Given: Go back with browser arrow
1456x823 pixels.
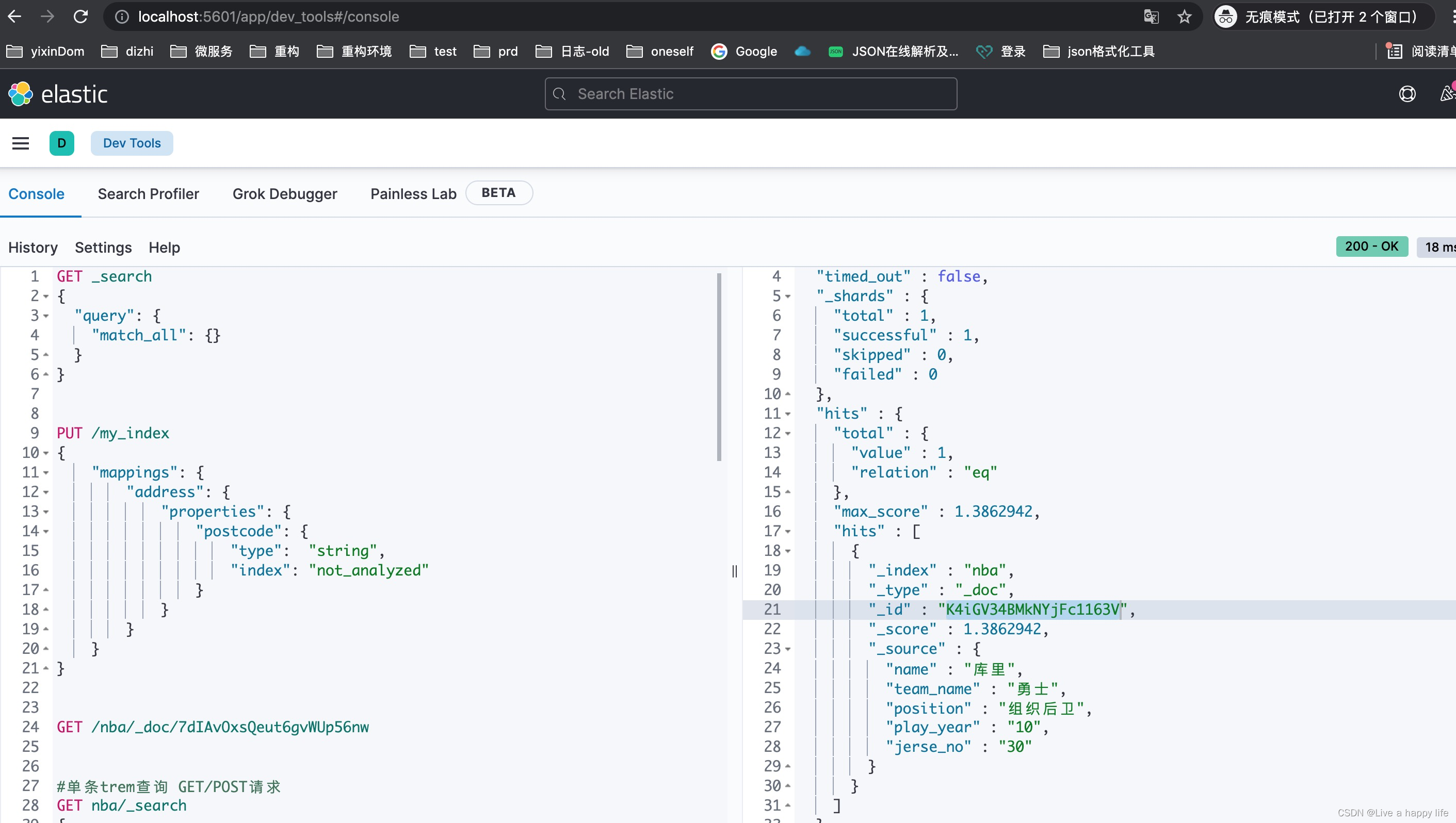Looking at the screenshot, I should pyautogui.click(x=14, y=17).
